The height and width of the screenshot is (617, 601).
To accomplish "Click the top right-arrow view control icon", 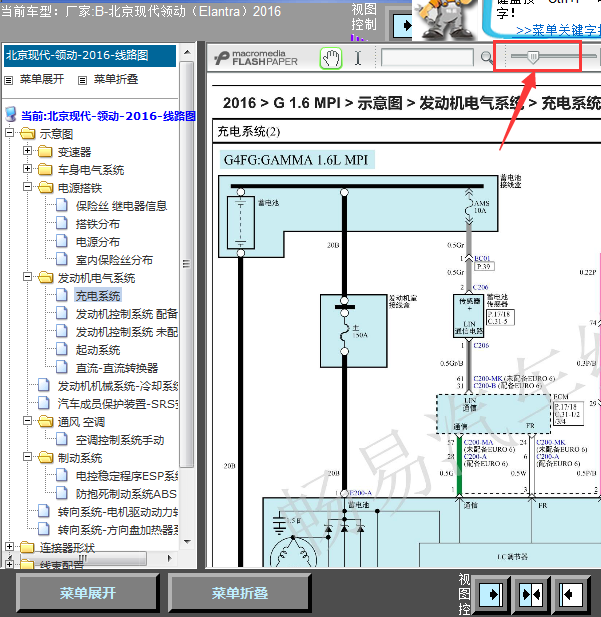I will point(403,25).
